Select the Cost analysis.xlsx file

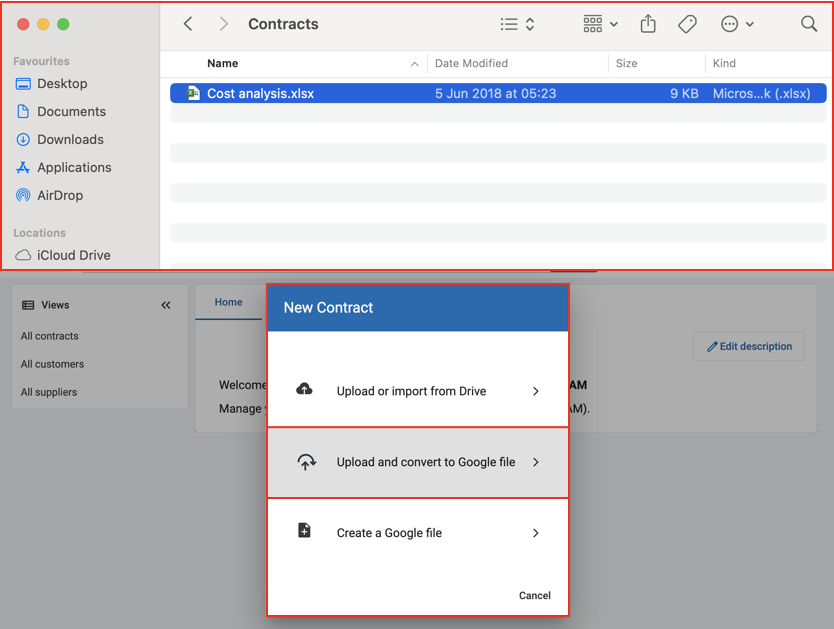pos(498,94)
